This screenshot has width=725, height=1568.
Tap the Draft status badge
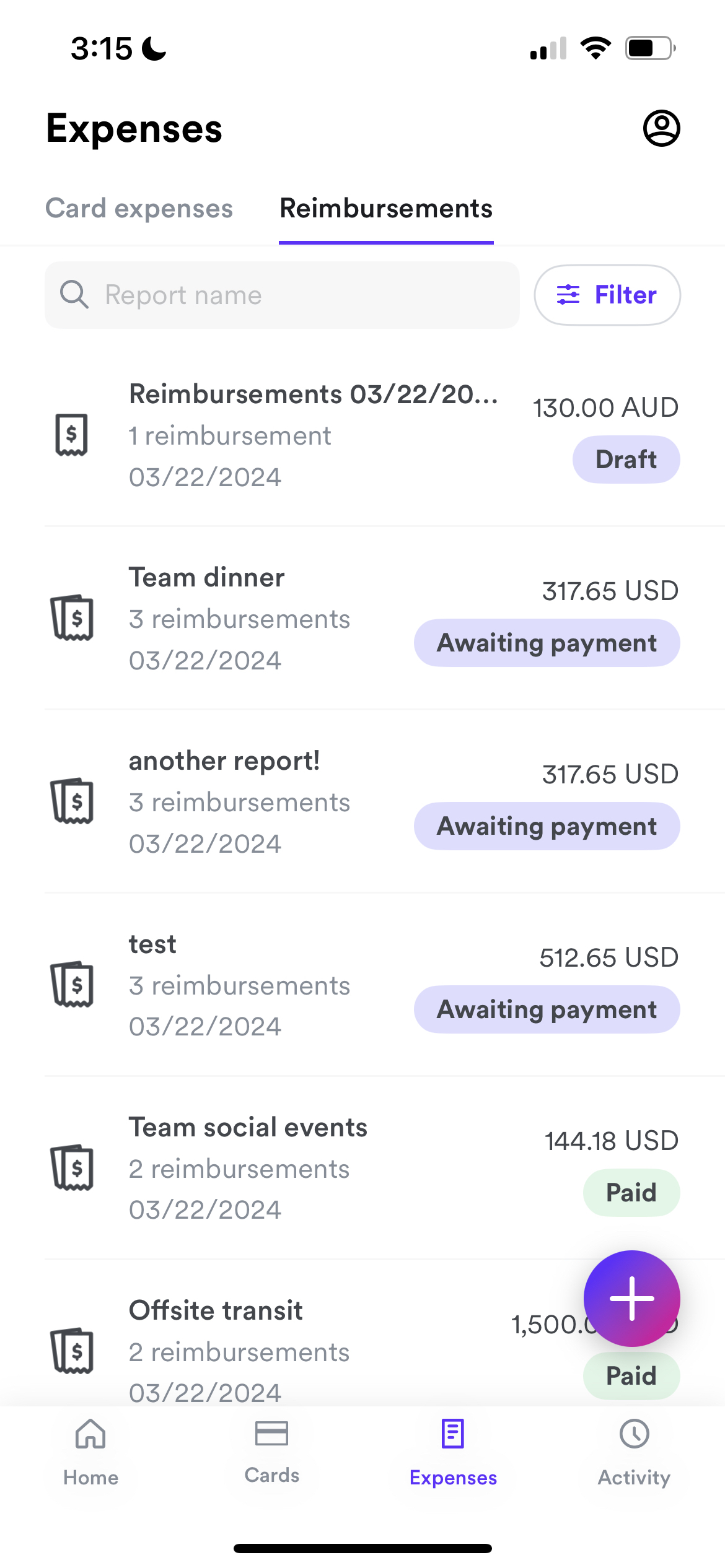pyautogui.click(x=626, y=460)
